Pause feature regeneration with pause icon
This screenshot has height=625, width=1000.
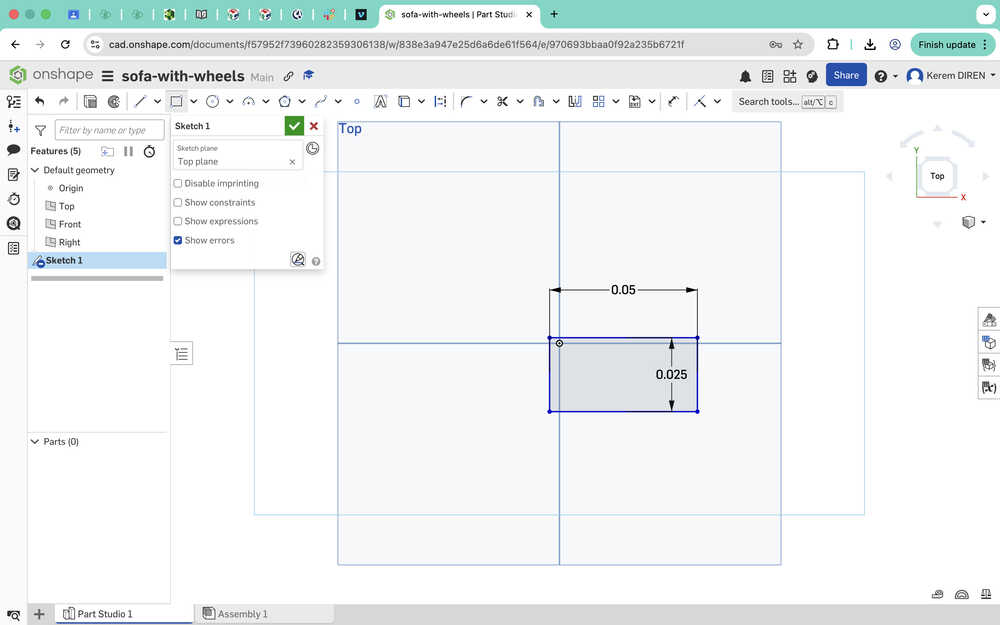coord(128,151)
